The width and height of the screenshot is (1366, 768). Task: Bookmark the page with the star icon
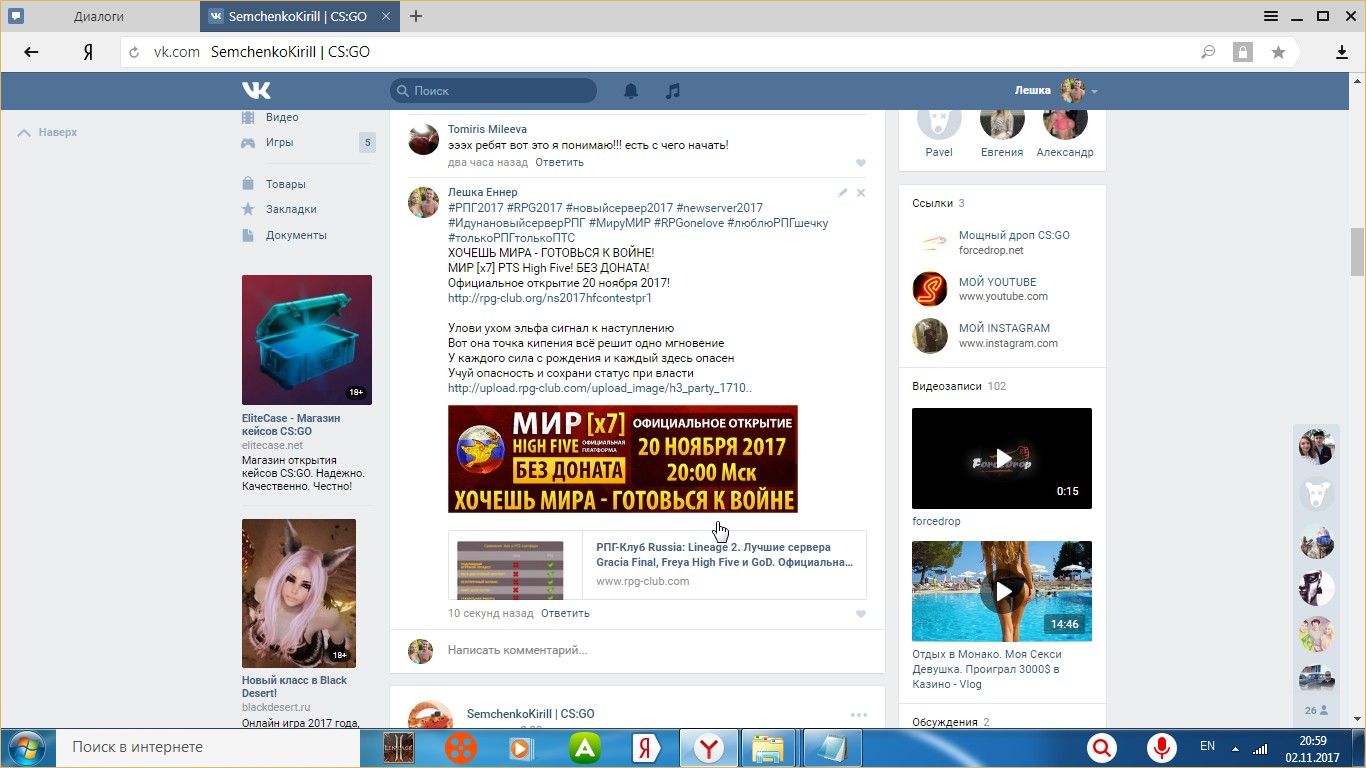click(x=1278, y=52)
